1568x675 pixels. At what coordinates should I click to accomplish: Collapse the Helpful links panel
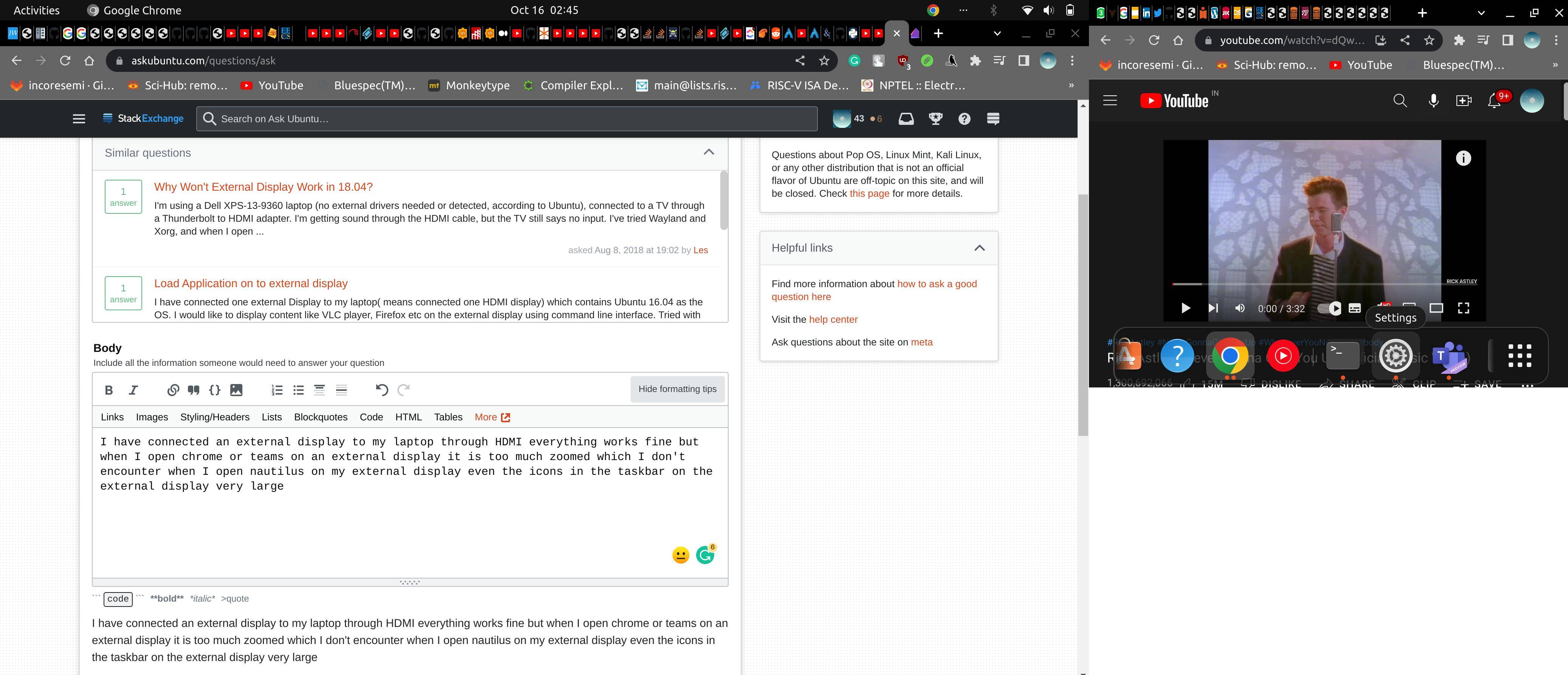(x=979, y=247)
